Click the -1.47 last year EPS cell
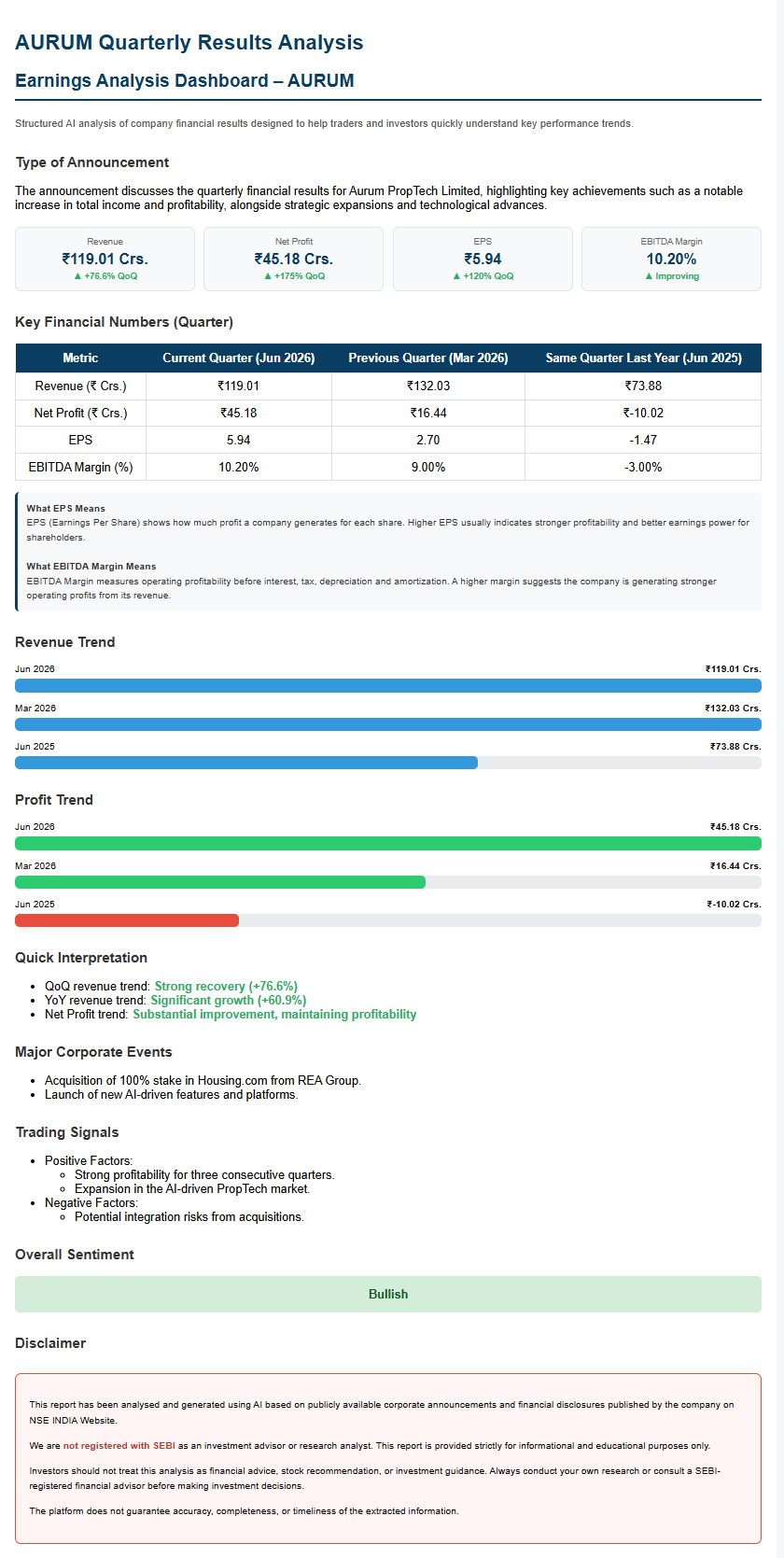The image size is (784, 1558). (x=643, y=441)
